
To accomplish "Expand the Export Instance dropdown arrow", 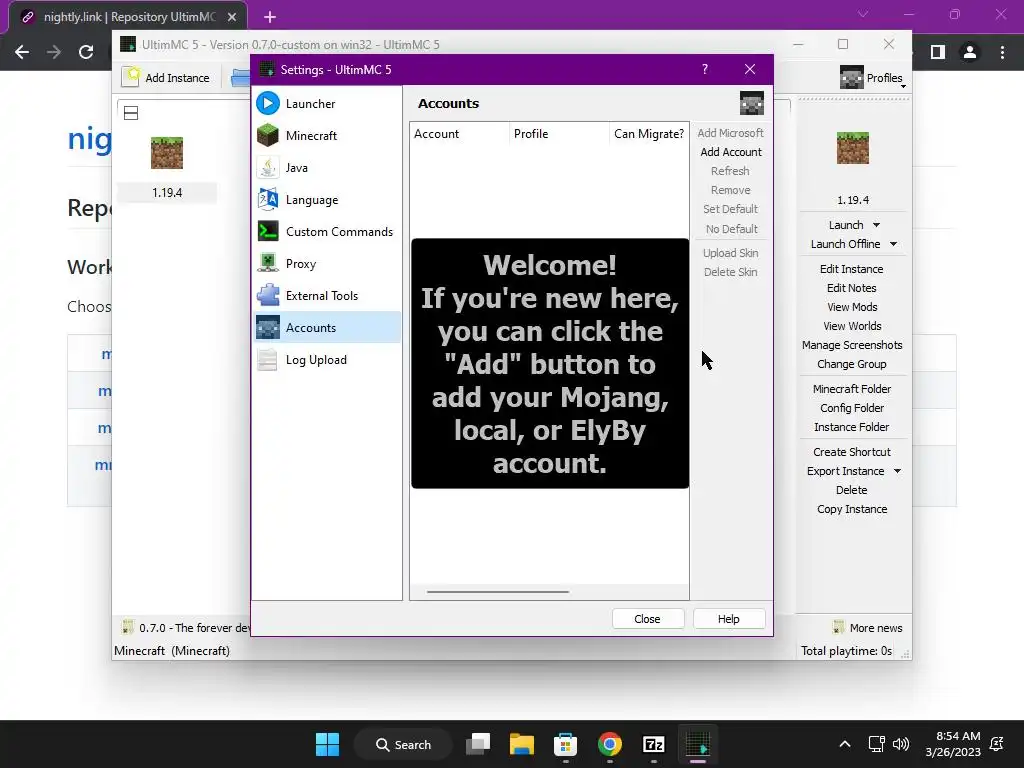I will point(897,472).
